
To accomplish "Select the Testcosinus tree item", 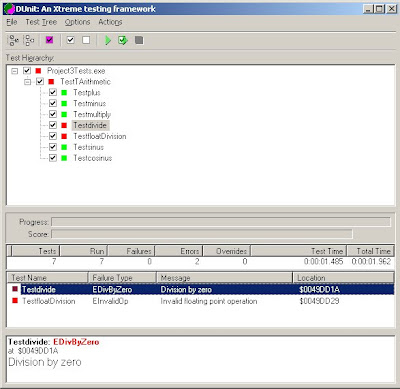I will pyautogui.click(x=93, y=158).
